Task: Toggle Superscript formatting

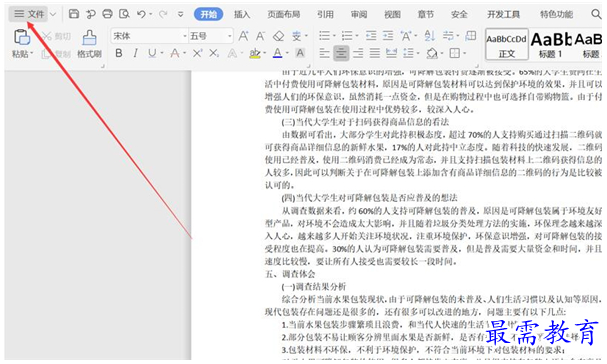Action: tap(197, 53)
